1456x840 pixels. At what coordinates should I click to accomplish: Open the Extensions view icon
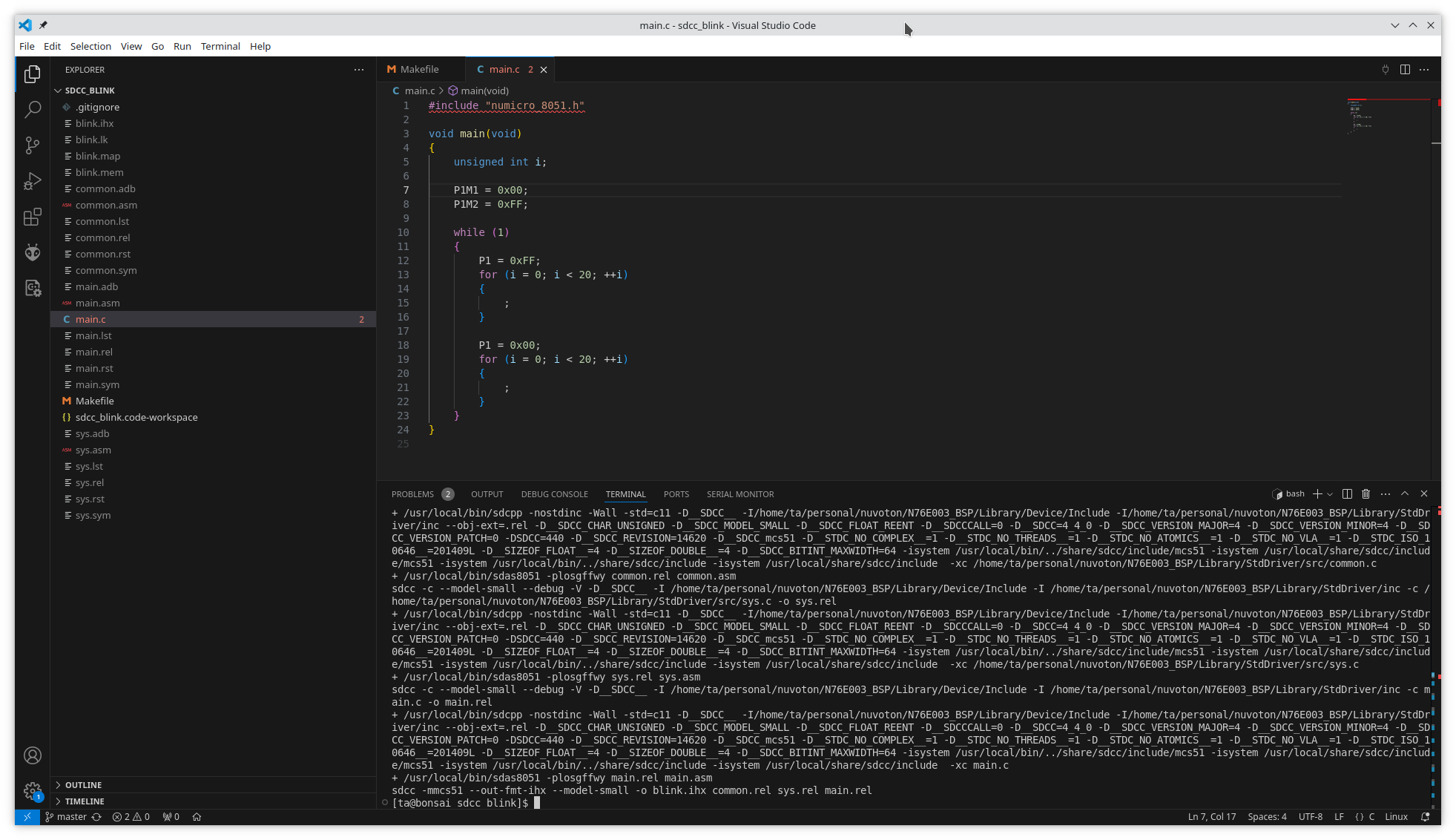click(x=33, y=217)
